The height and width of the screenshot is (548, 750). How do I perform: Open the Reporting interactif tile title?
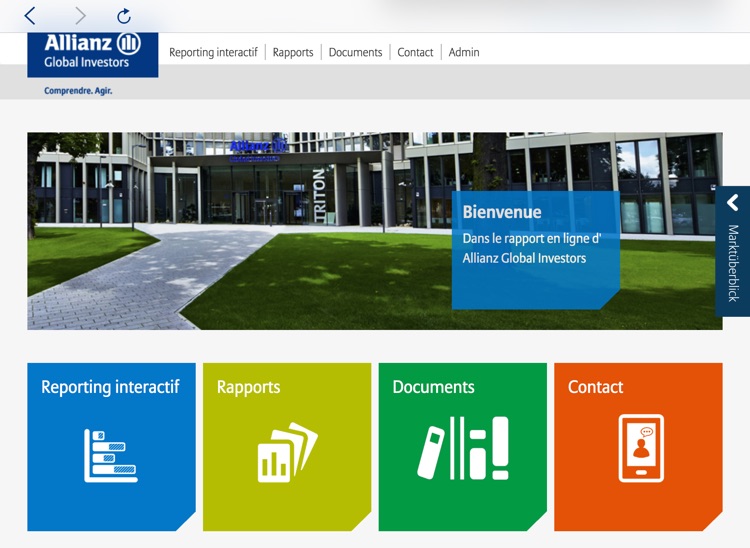click(x=110, y=387)
